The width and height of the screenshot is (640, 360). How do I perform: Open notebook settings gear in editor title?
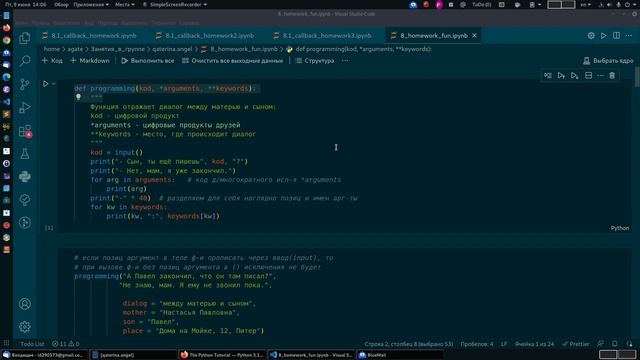(591, 36)
